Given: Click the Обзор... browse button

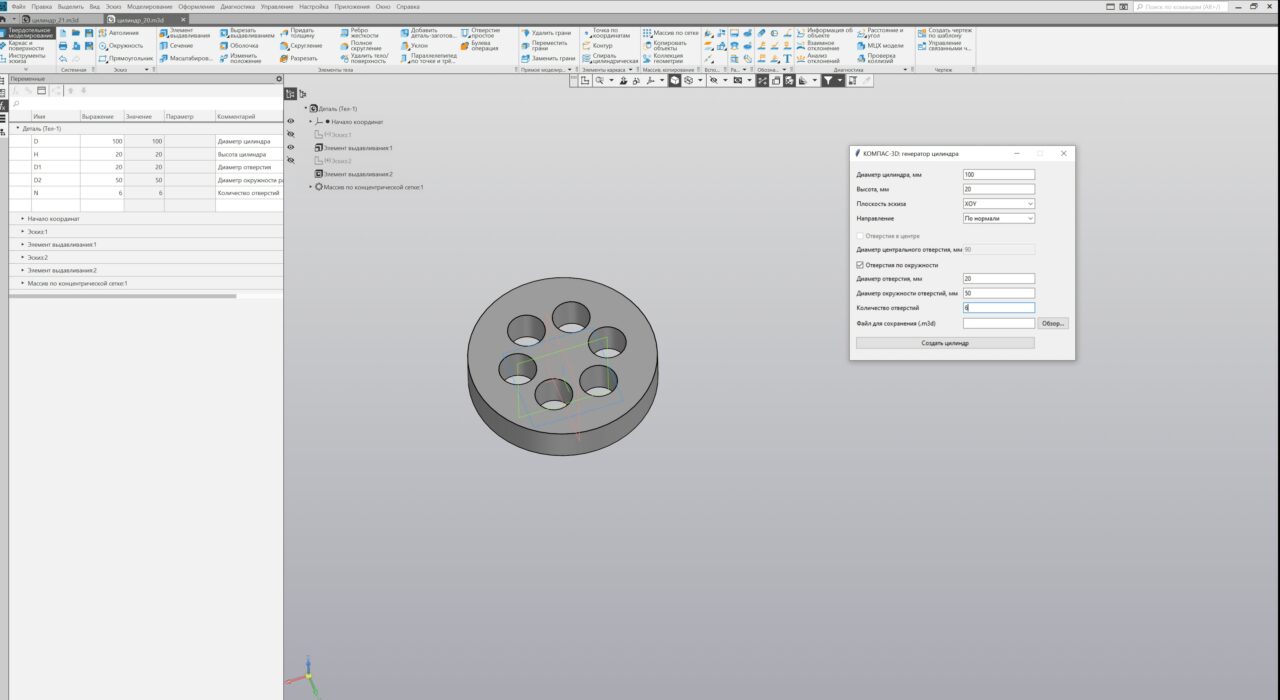Looking at the screenshot, I should 1054,324.
